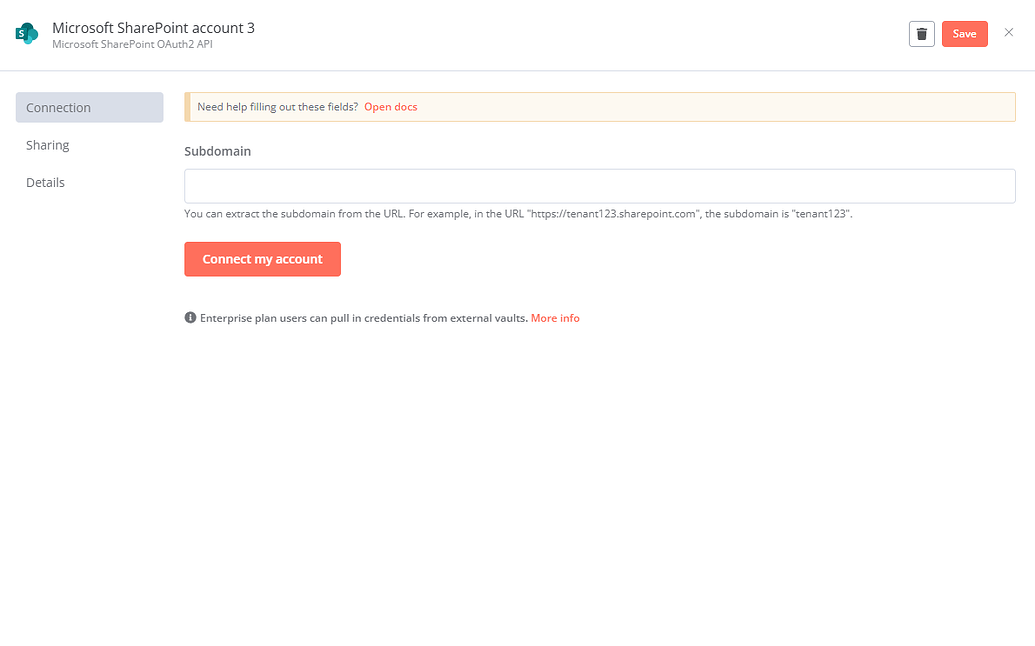
Task: Open the Details tab
Action: tap(45, 182)
